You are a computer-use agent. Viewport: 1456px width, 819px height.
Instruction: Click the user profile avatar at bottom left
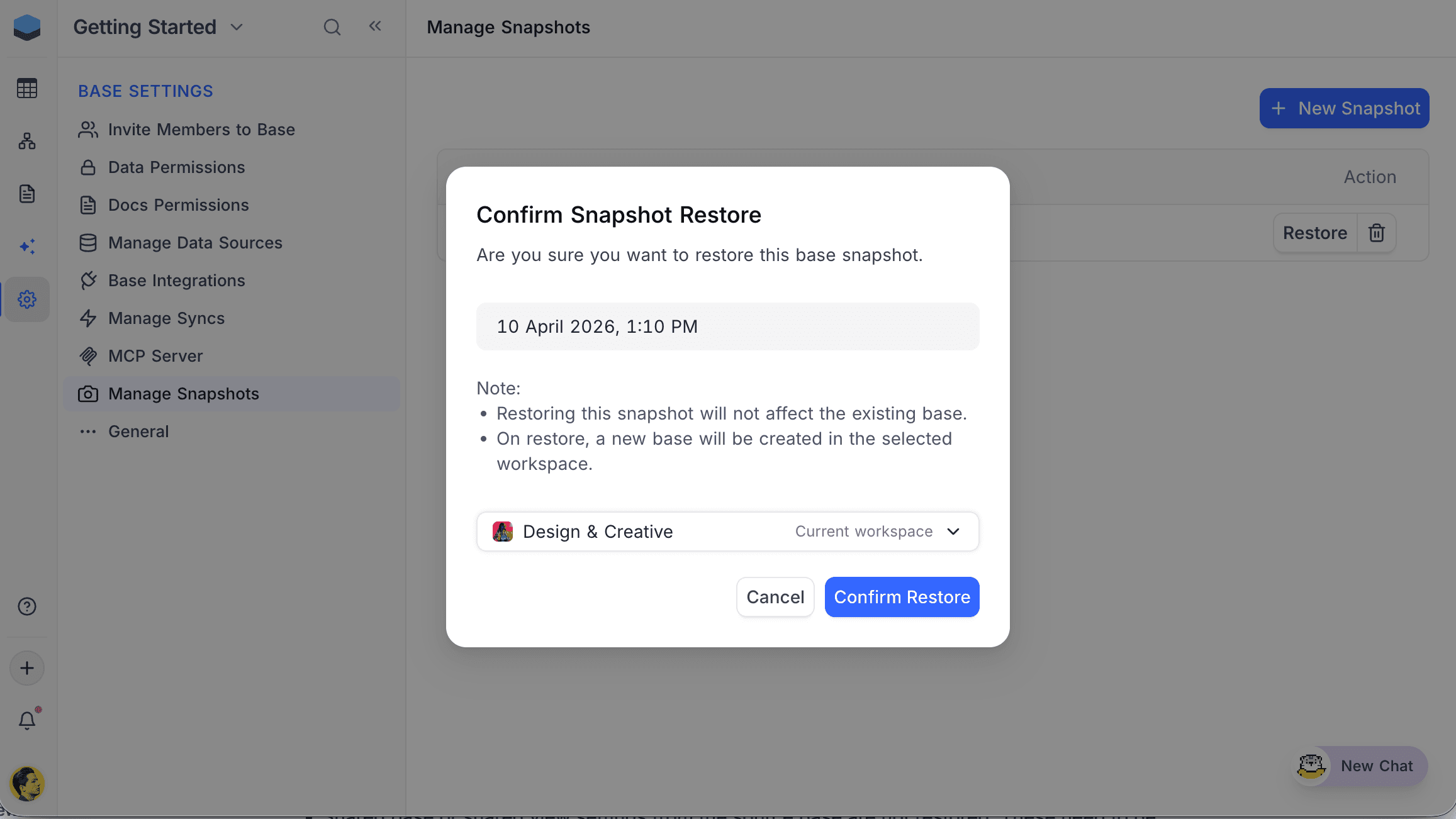pos(27,784)
